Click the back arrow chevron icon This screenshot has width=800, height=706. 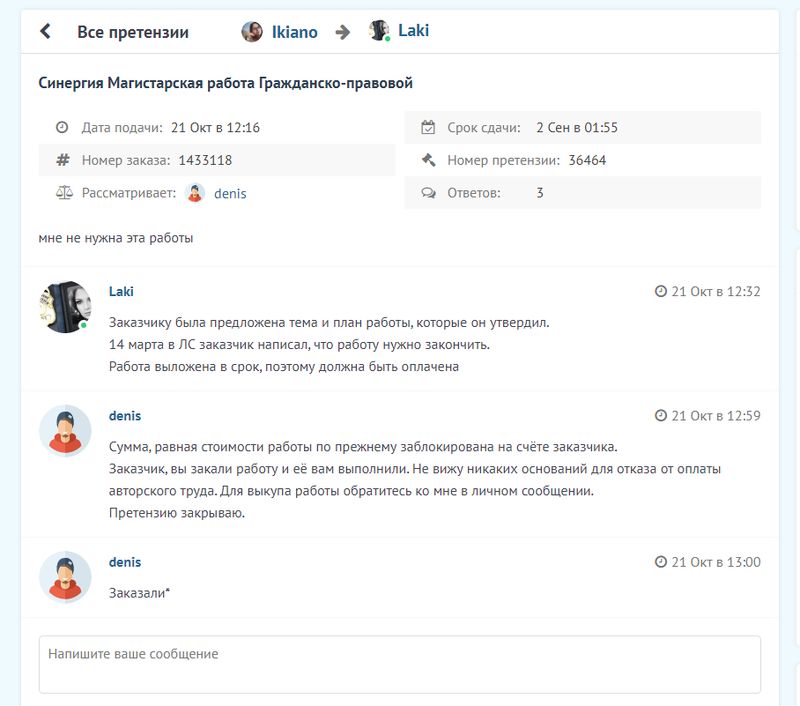click(46, 32)
